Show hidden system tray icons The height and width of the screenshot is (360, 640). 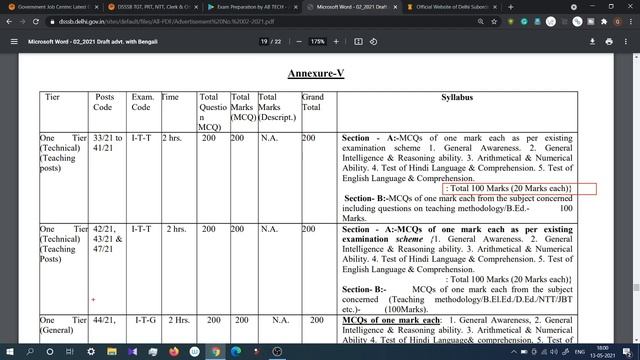[513, 351]
